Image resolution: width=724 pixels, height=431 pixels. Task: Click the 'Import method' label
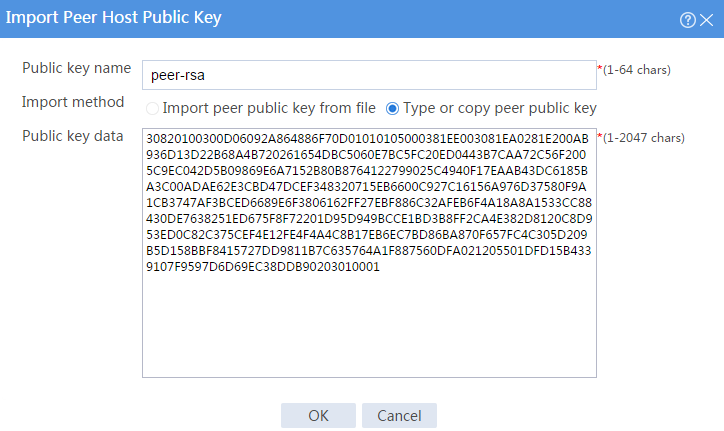click(x=73, y=102)
